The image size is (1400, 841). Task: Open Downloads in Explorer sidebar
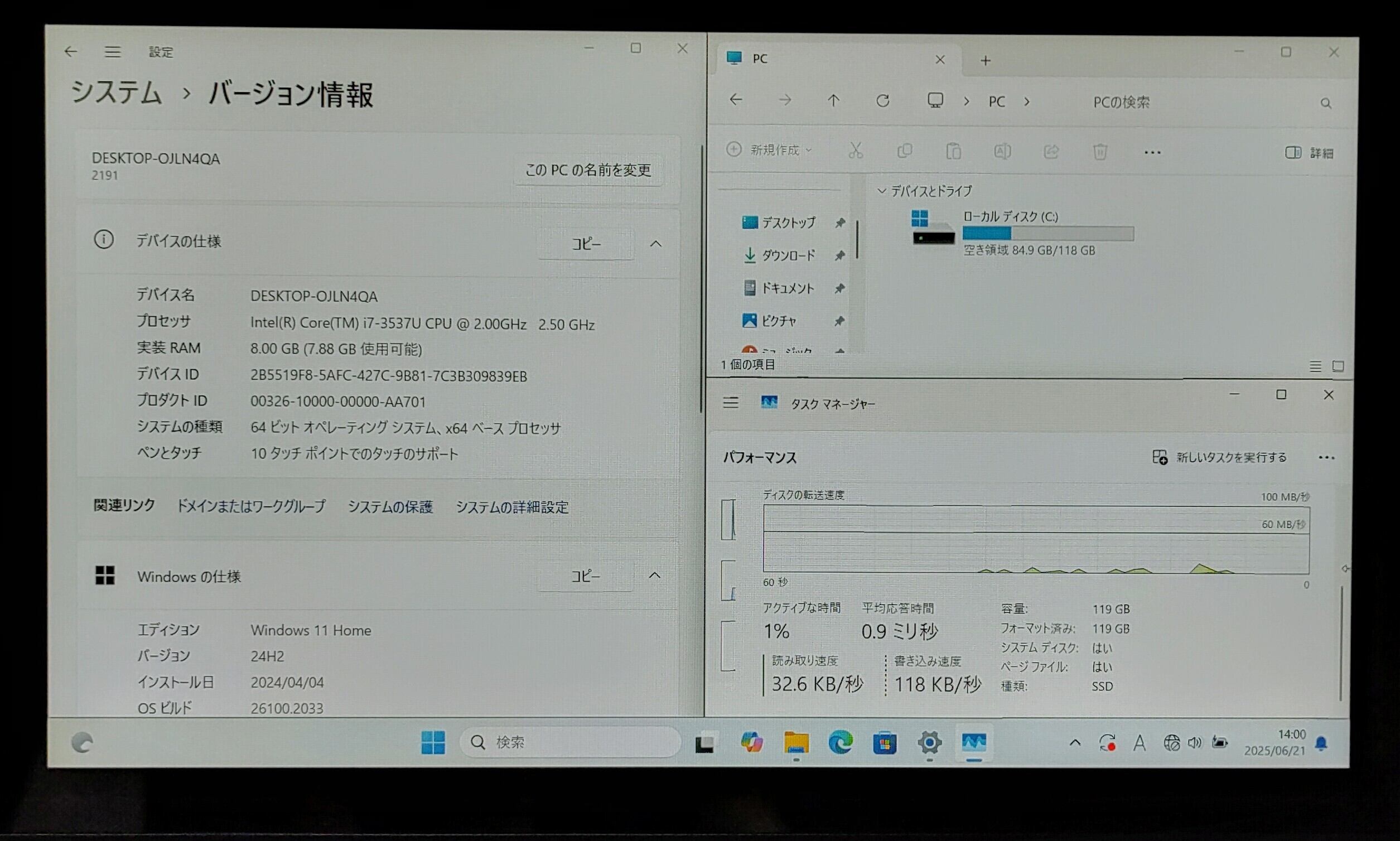pos(779,255)
